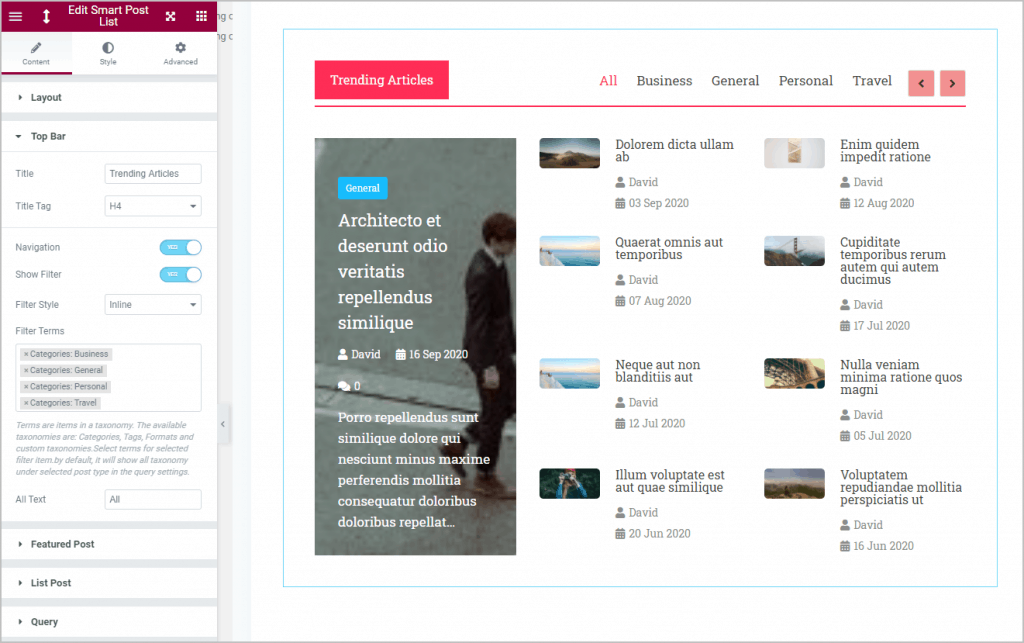This screenshot has height=643, width=1024.
Task: Click the author icon next to David on featured article
Action: [x=343, y=354]
